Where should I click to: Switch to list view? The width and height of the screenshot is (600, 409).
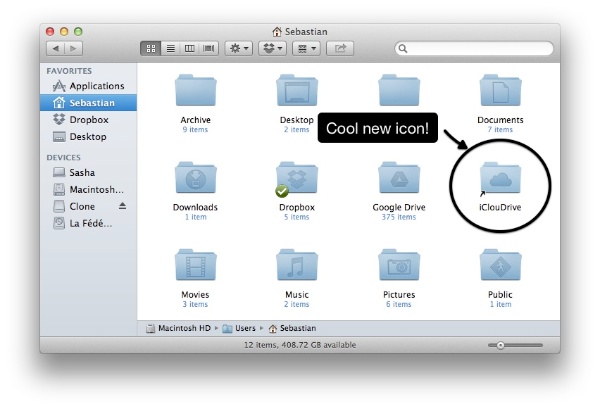(x=171, y=49)
